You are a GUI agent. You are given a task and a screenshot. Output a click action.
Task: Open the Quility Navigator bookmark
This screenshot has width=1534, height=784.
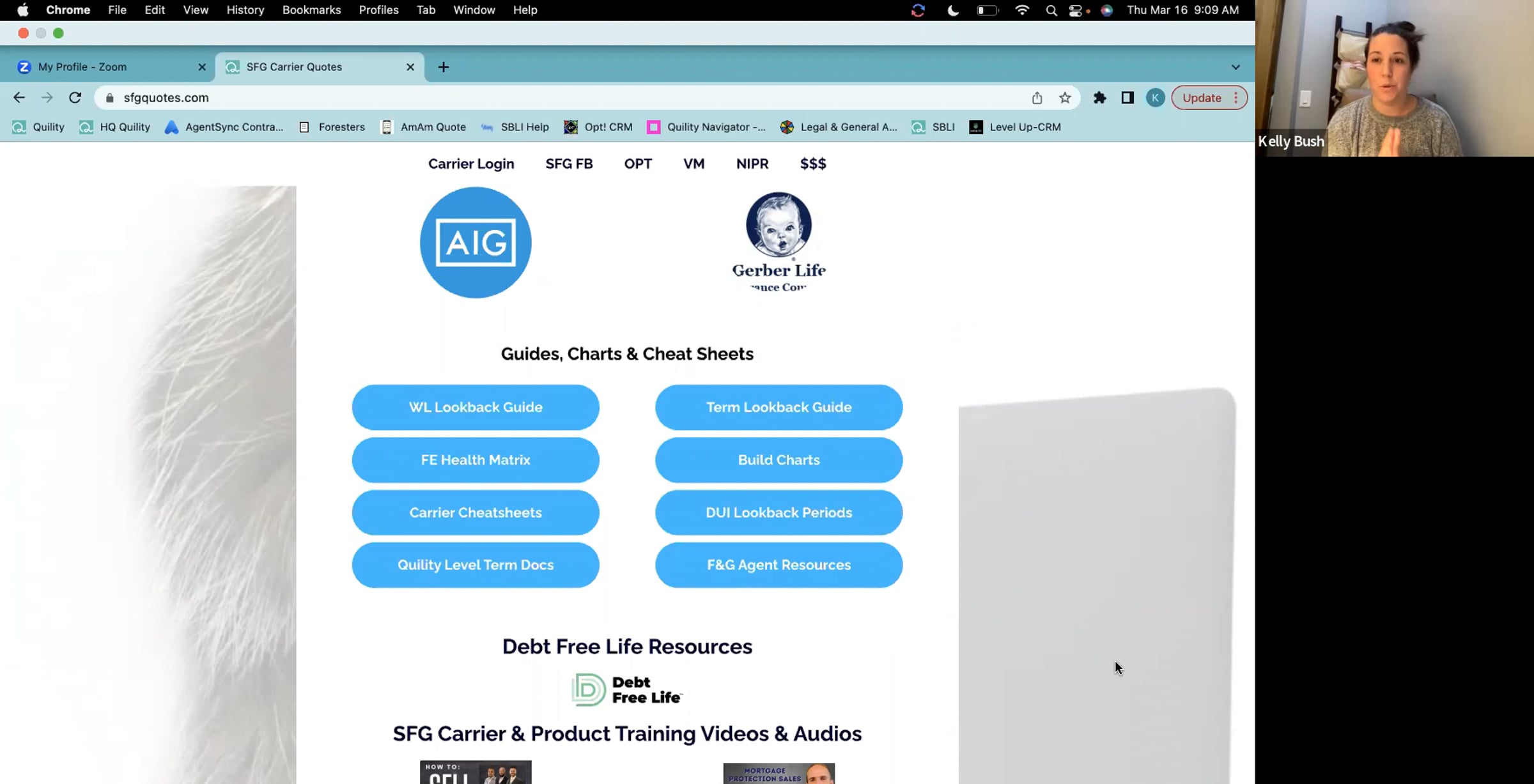pyautogui.click(x=706, y=127)
